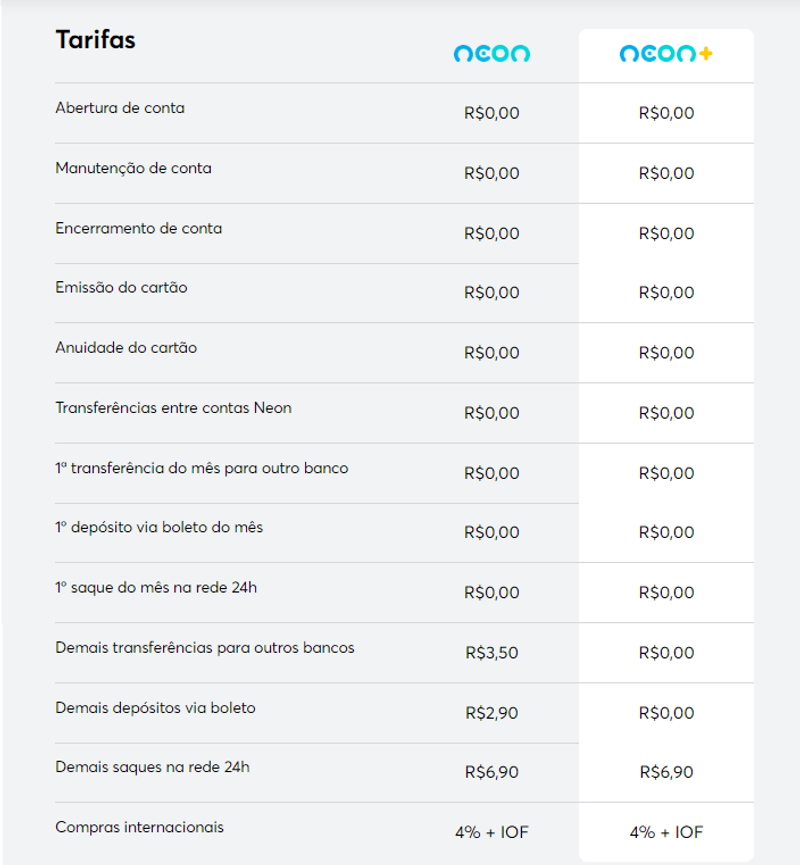This screenshot has width=800, height=865.
Task: Click Manutenção de conta label
Action: tap(133, 168)
